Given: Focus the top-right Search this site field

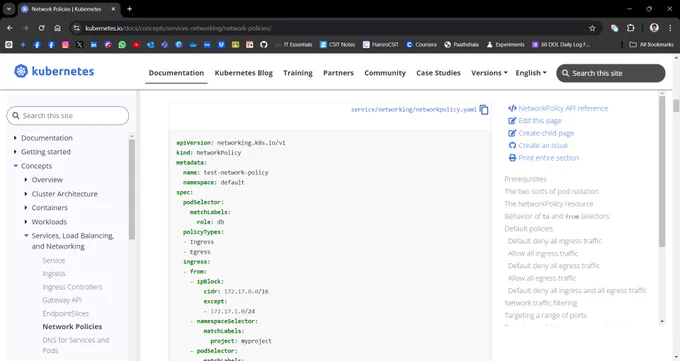Looking at the screenshot, I should (x=611, y=73).
